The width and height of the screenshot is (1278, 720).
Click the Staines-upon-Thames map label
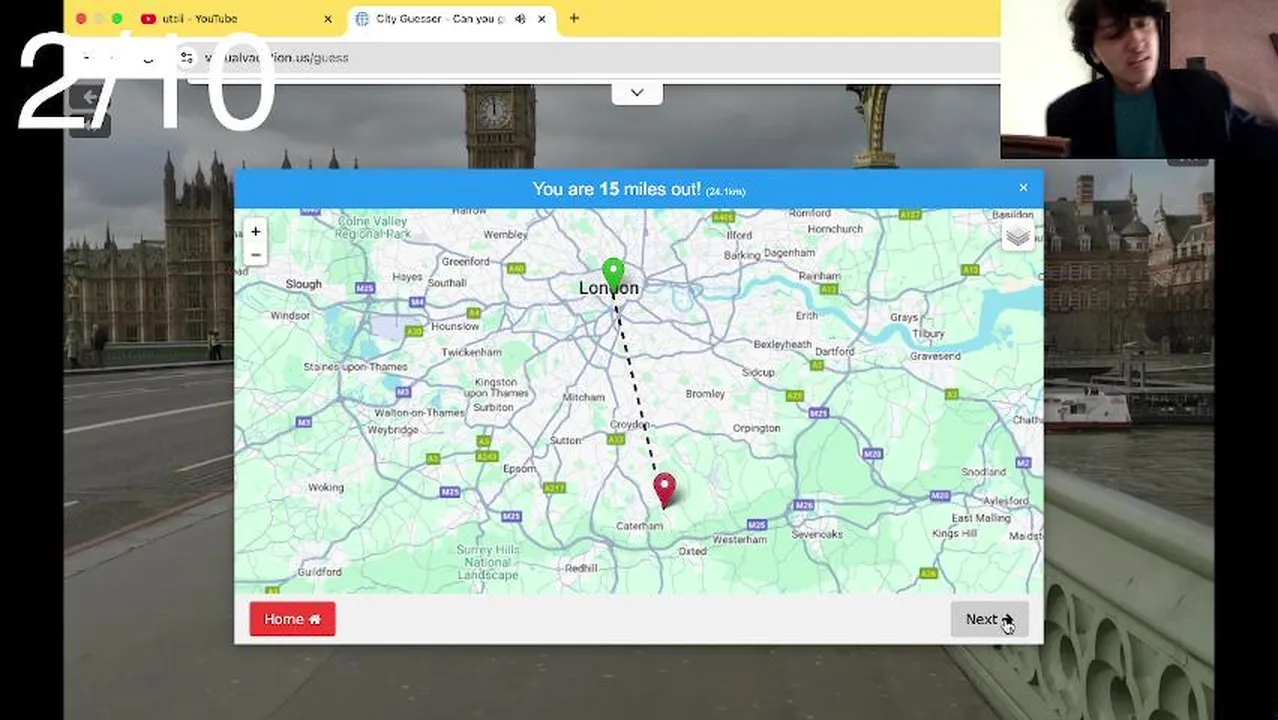point(355,367)
